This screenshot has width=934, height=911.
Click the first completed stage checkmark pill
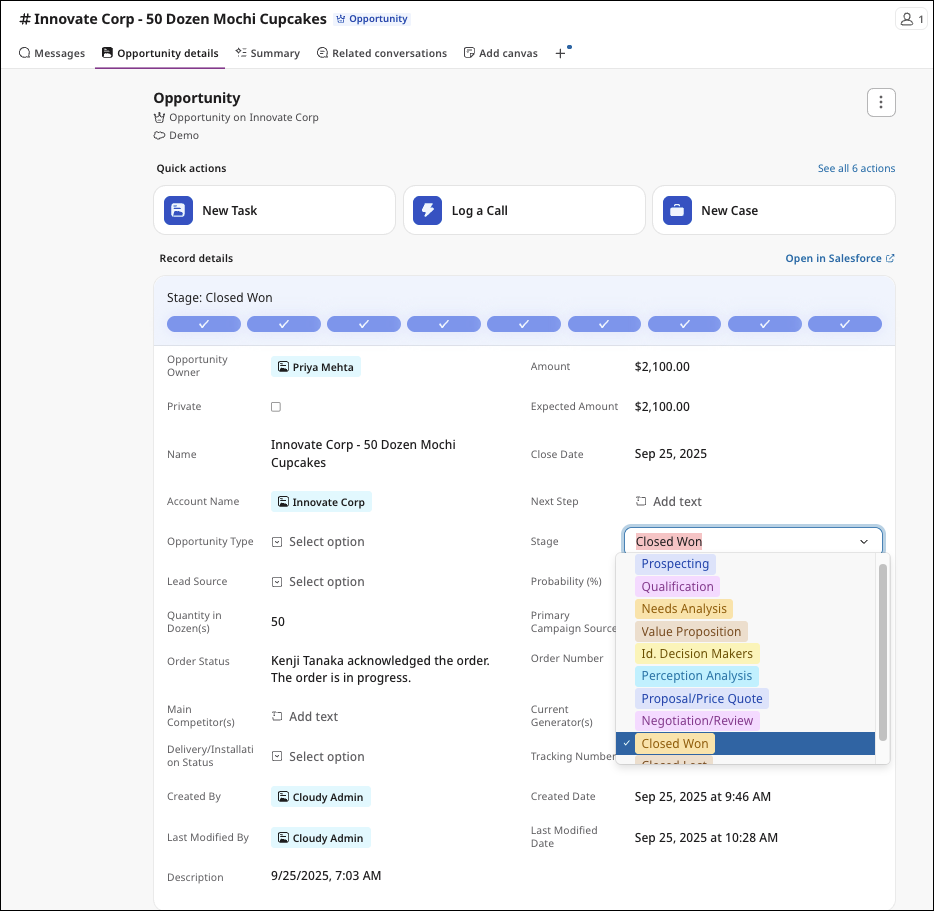(x=204, y=323)
